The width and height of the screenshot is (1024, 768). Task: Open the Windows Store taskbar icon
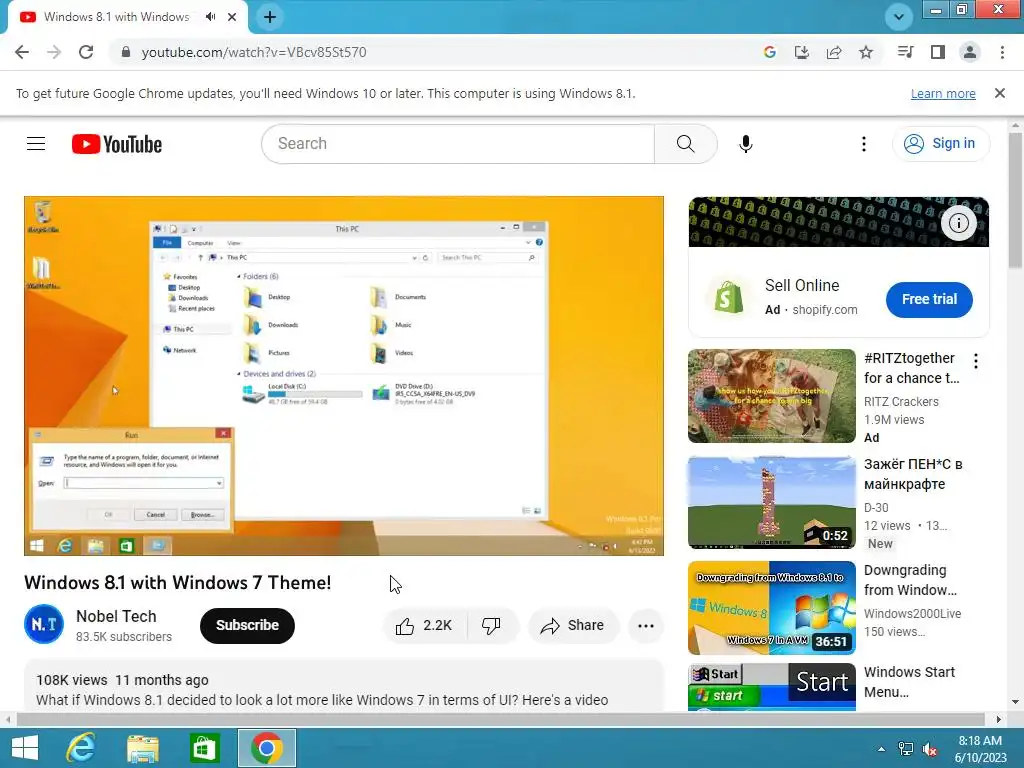click(204, 748)
